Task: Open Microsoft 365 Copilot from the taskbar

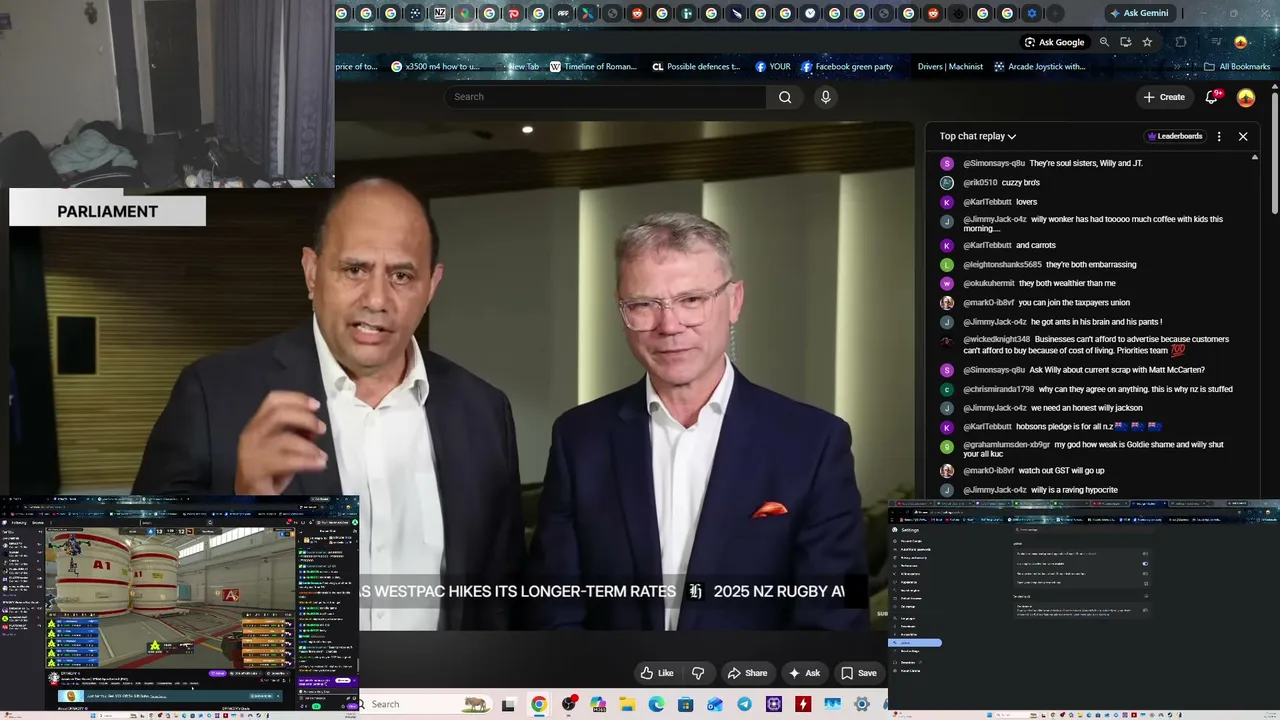Action: 598,705
